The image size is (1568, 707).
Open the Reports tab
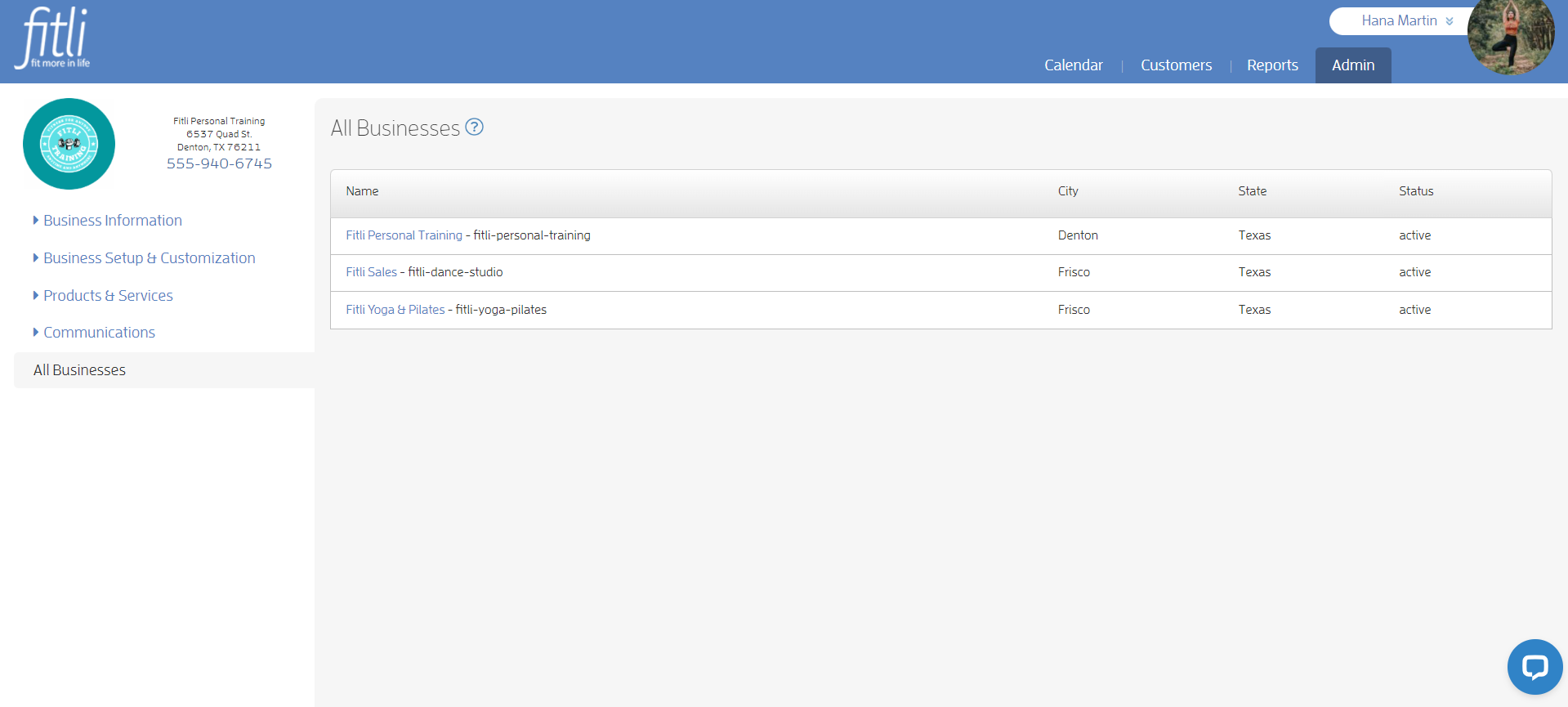pyautogui.click(x=1272, y=65)
